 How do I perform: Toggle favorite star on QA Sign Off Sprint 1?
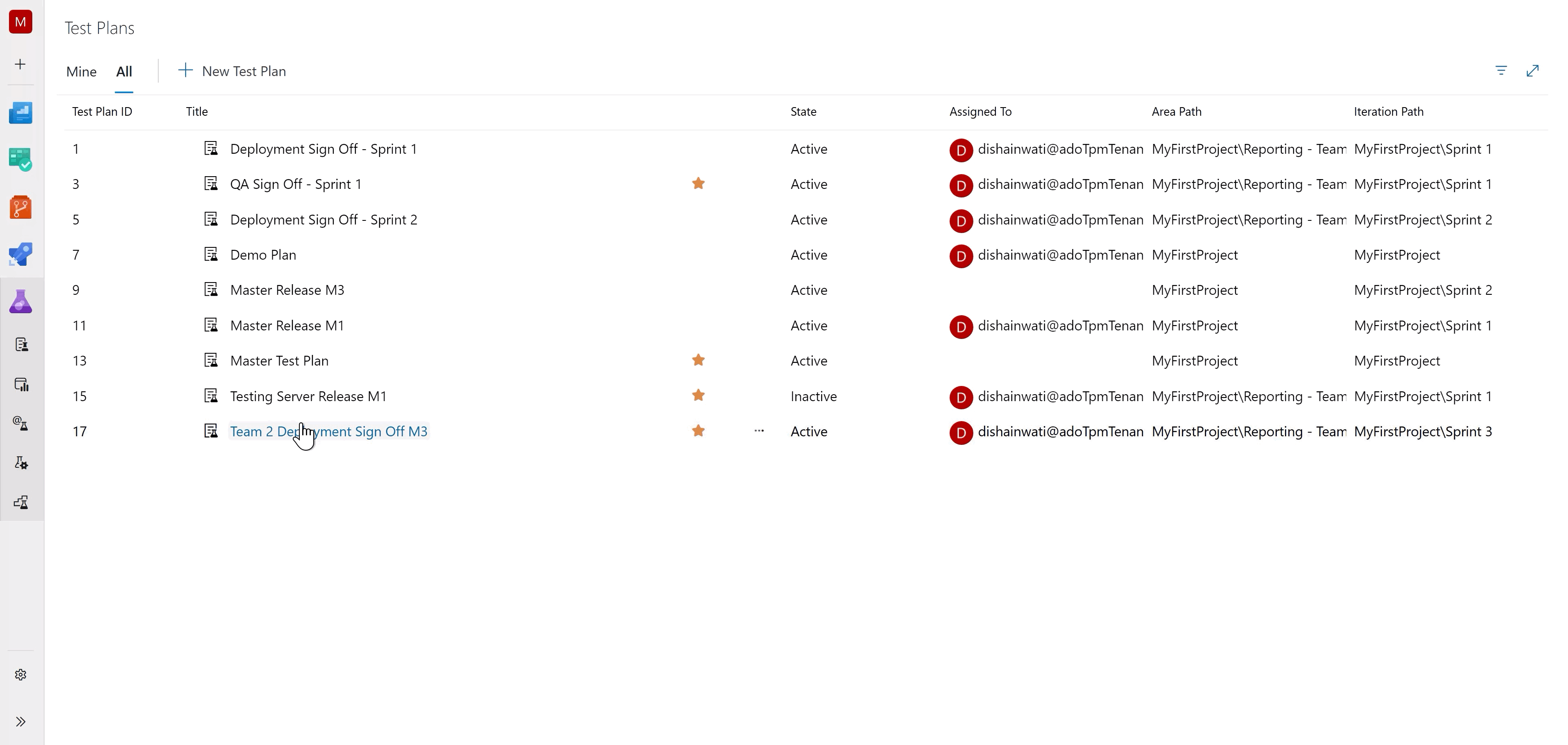coord(699,183)
